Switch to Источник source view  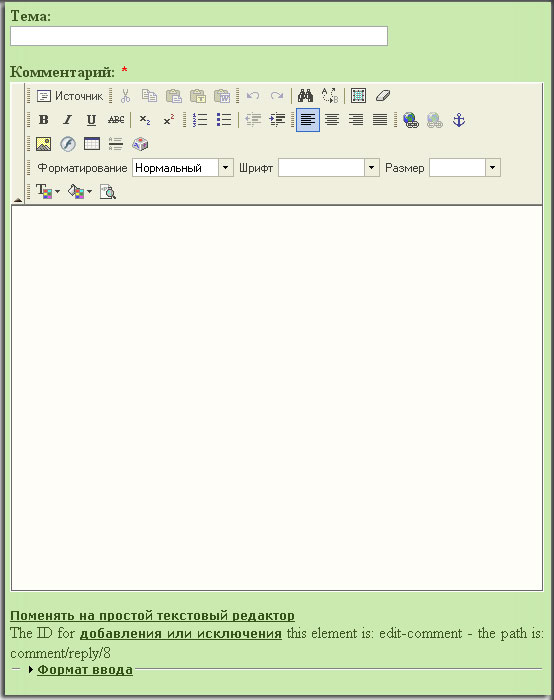pos(70,96)
